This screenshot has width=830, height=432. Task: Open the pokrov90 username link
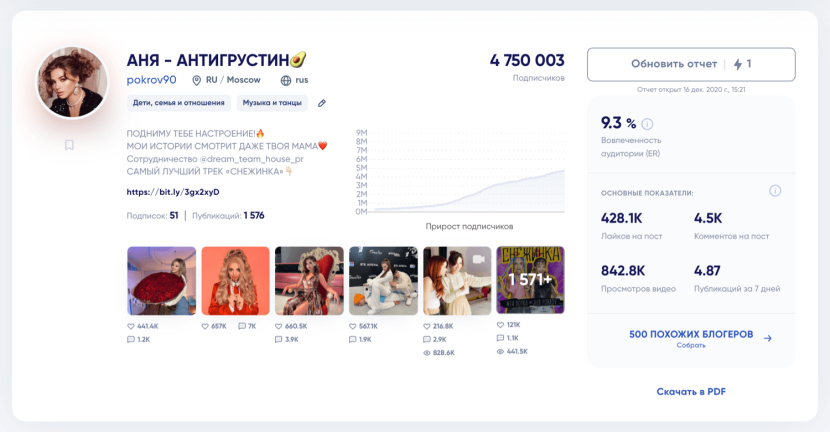(x=151, y=79)
